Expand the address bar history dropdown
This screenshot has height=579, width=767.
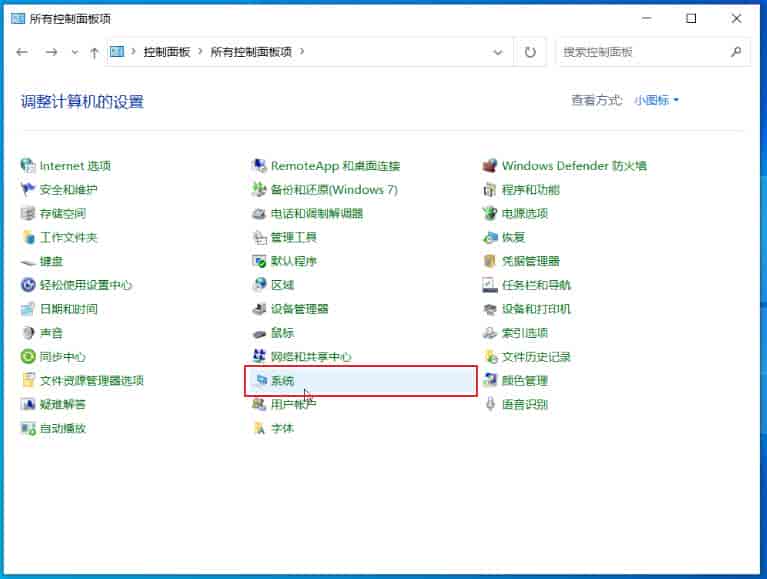click(498, 52)
